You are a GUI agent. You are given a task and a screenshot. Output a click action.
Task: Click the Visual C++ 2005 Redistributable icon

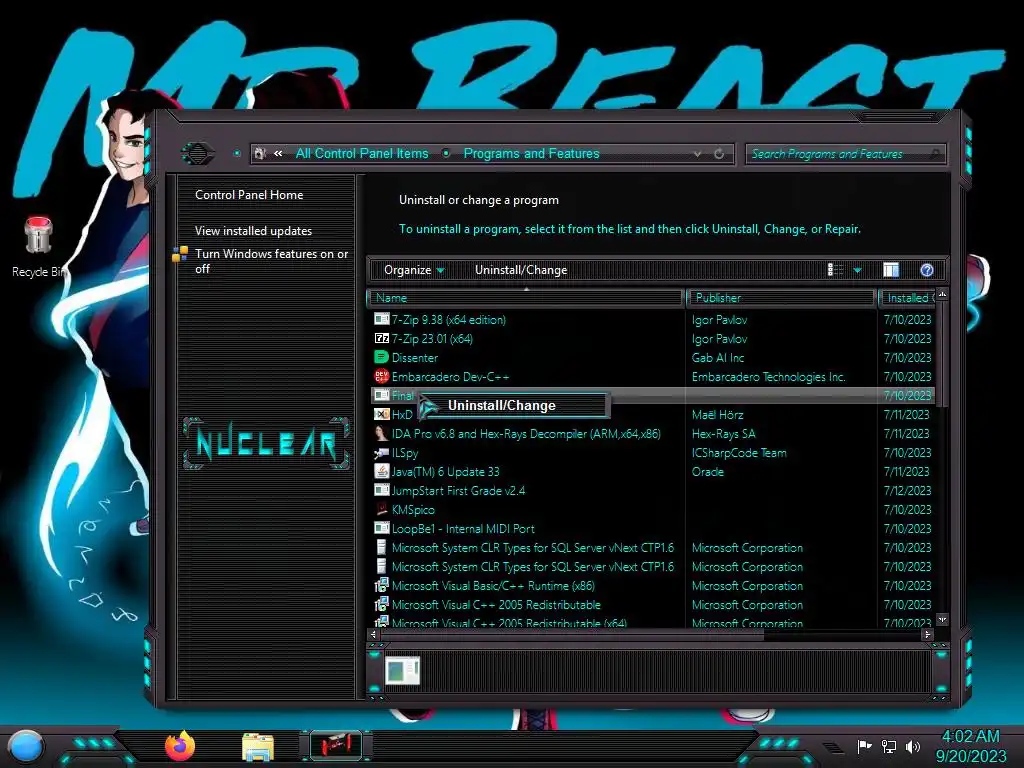point(381,605)
